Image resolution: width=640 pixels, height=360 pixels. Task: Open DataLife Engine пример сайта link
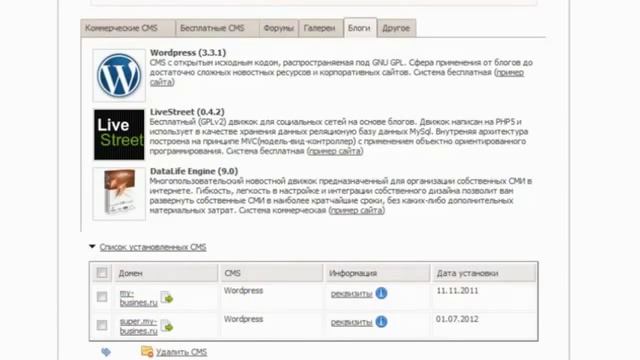click(357, 210)
